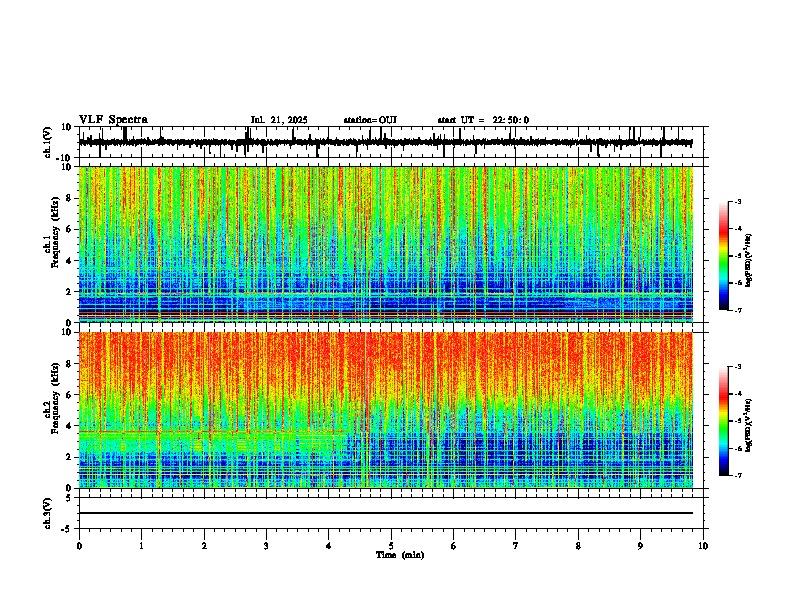
Task: Click the time axis tick label "4"
Action: point(329,546)
